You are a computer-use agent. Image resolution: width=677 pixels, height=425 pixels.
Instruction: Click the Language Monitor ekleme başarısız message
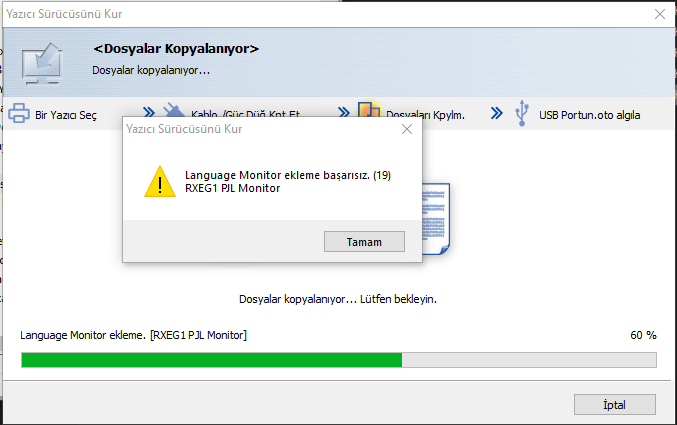pos(288,175)
